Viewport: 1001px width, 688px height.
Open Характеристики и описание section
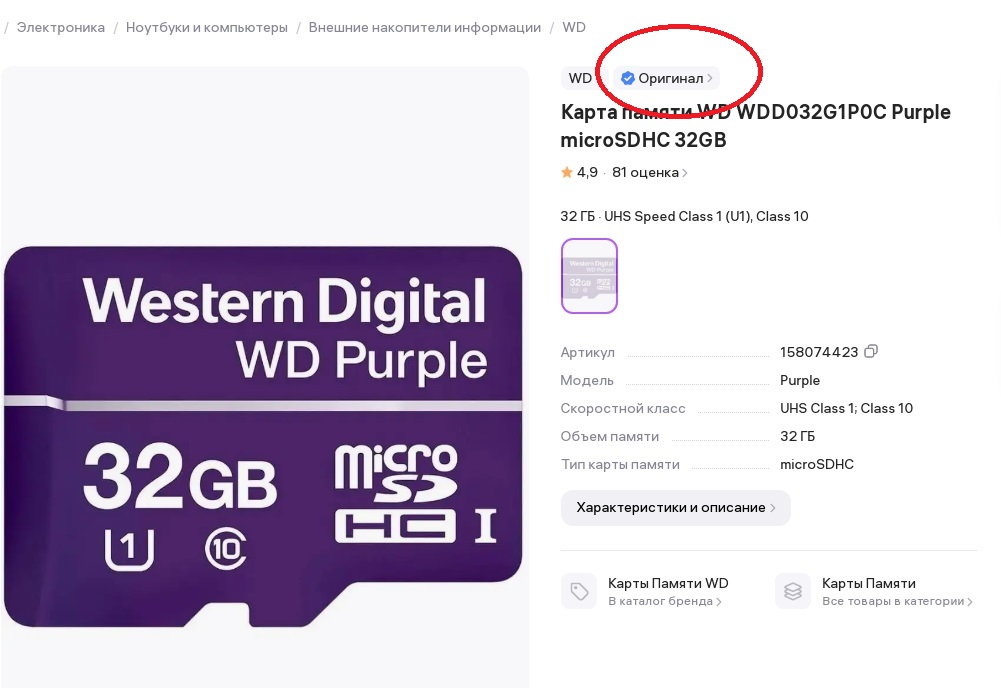click(x=675, y=508)
